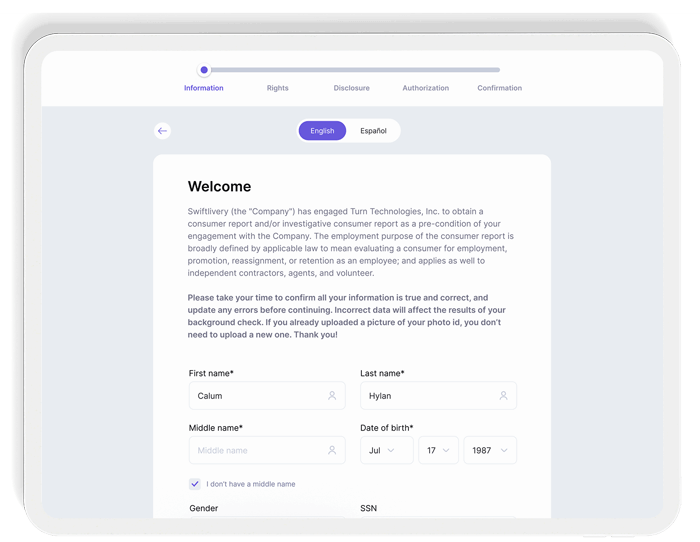This screenshot has width=700, height=542.
Task: Go to the Confirmation step
Action: click(499, 88)
